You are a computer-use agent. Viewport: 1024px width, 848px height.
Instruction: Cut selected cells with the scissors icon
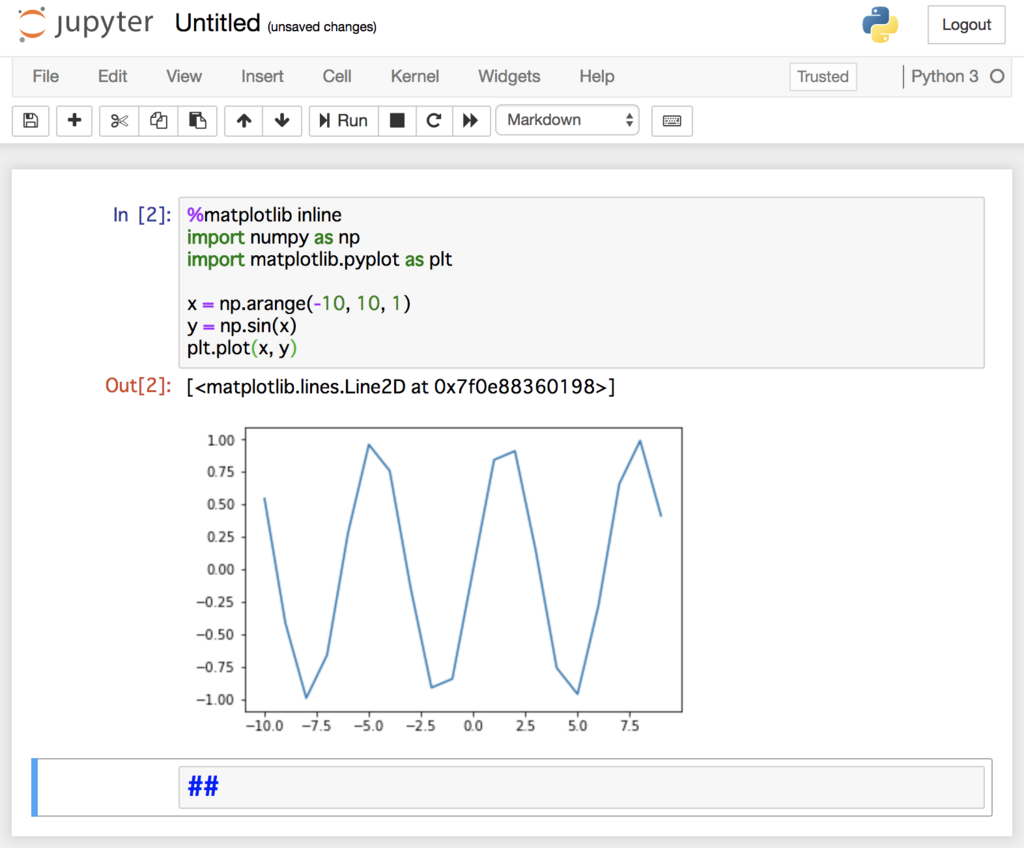[119, 121]
